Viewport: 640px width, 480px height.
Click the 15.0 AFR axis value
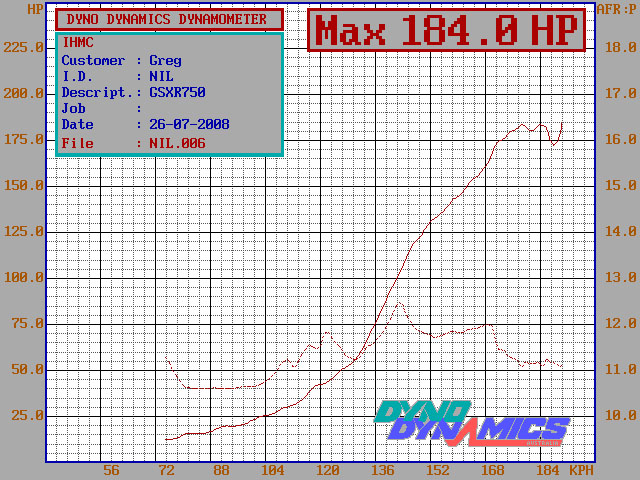pyautogui.click(x=620, y=186)
